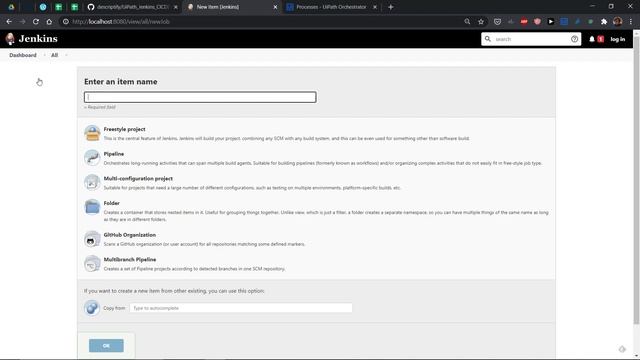The image size is (640, 360).
Task: Choose the GitHub Organization title
Action: 130,235
